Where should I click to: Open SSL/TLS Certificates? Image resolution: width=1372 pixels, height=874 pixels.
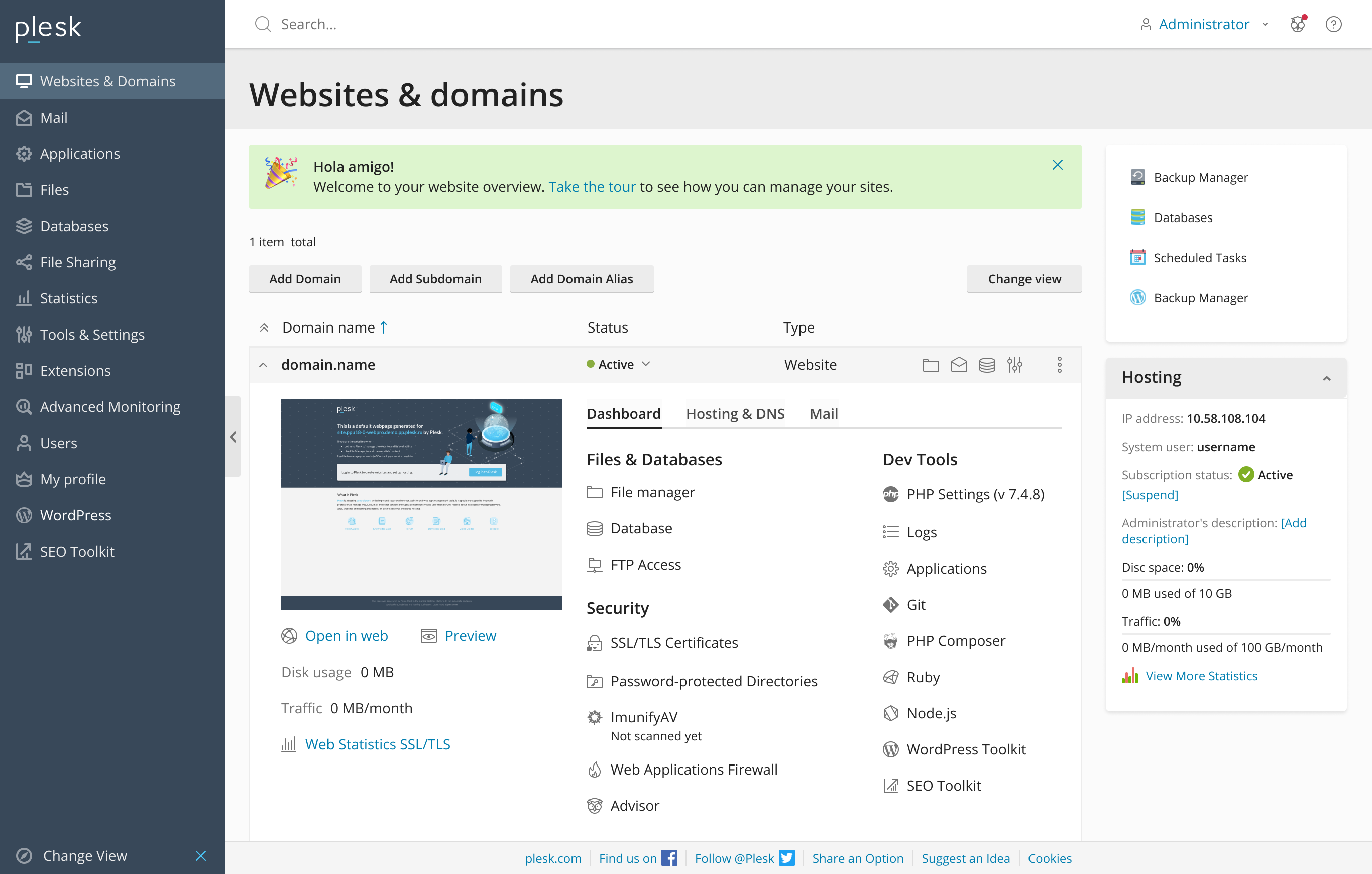point(662,642)
